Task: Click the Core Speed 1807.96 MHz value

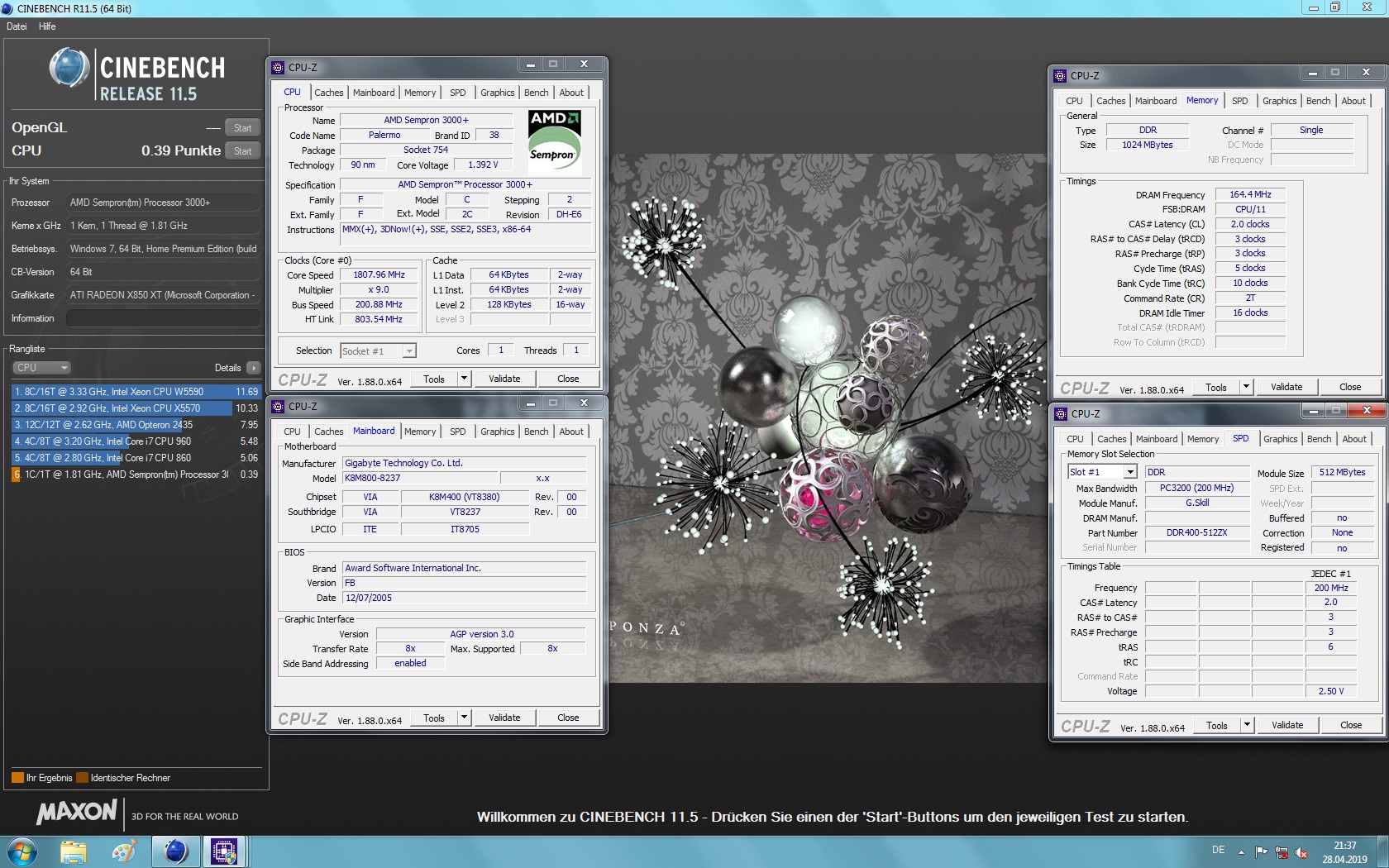Action: pyautogui.click(x=379, y=274)
